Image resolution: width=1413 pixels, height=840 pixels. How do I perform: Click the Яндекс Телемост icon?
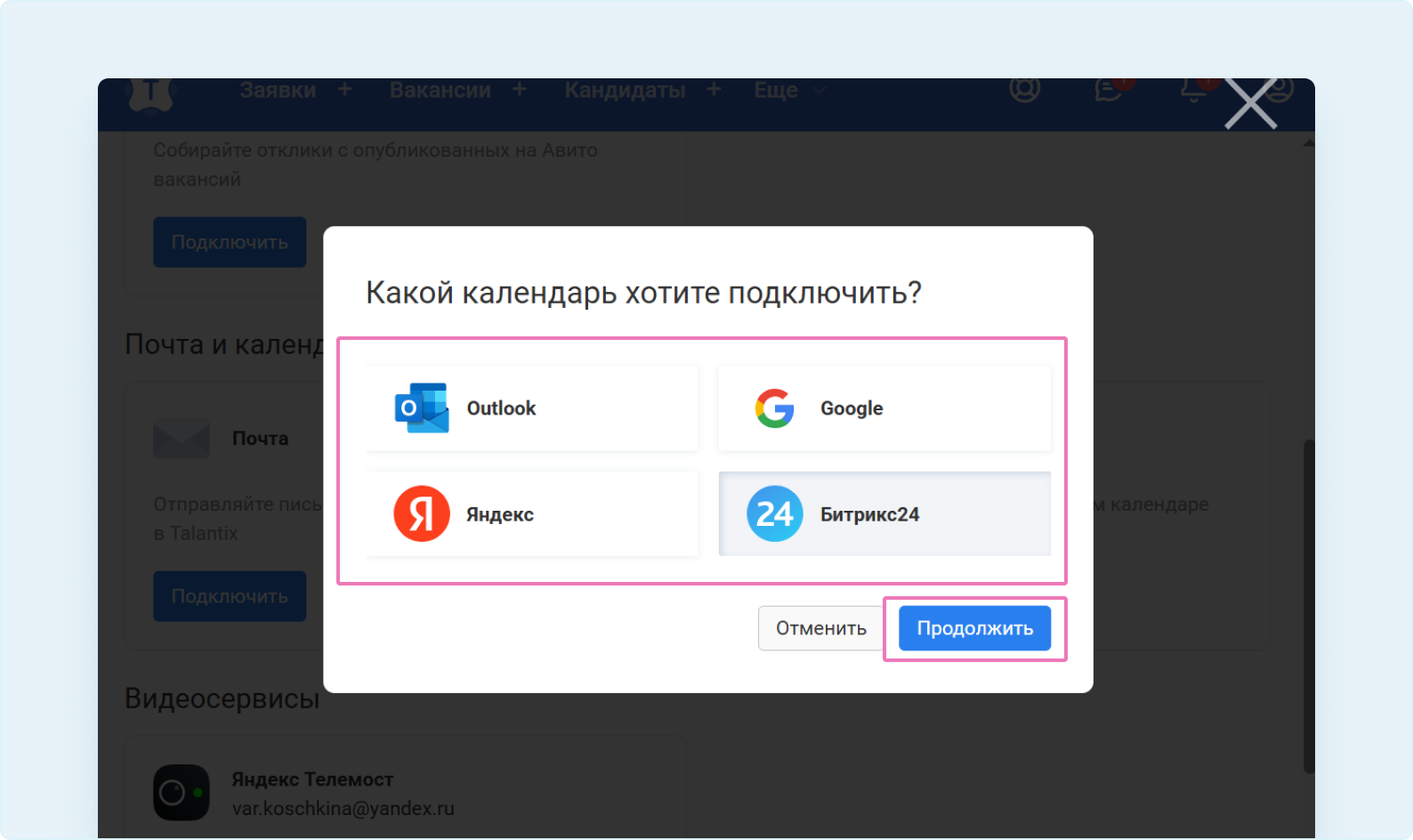point(182,792)
